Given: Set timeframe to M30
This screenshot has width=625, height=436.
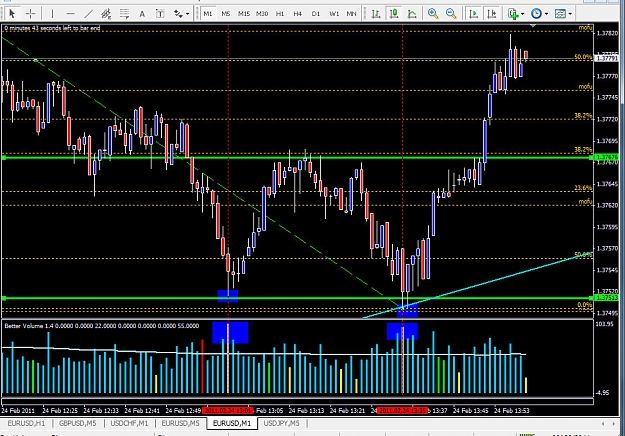Looking at the screenshot, I should coord(262,14).
